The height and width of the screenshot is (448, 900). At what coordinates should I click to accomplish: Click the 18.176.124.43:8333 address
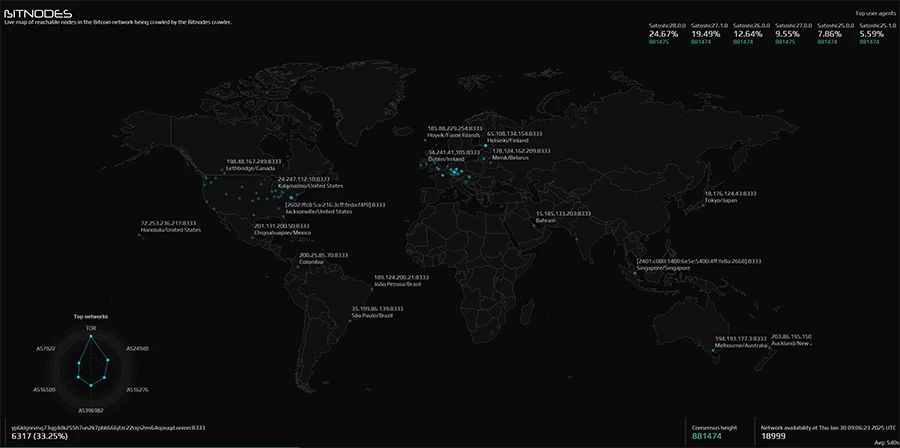pos(730,194)
